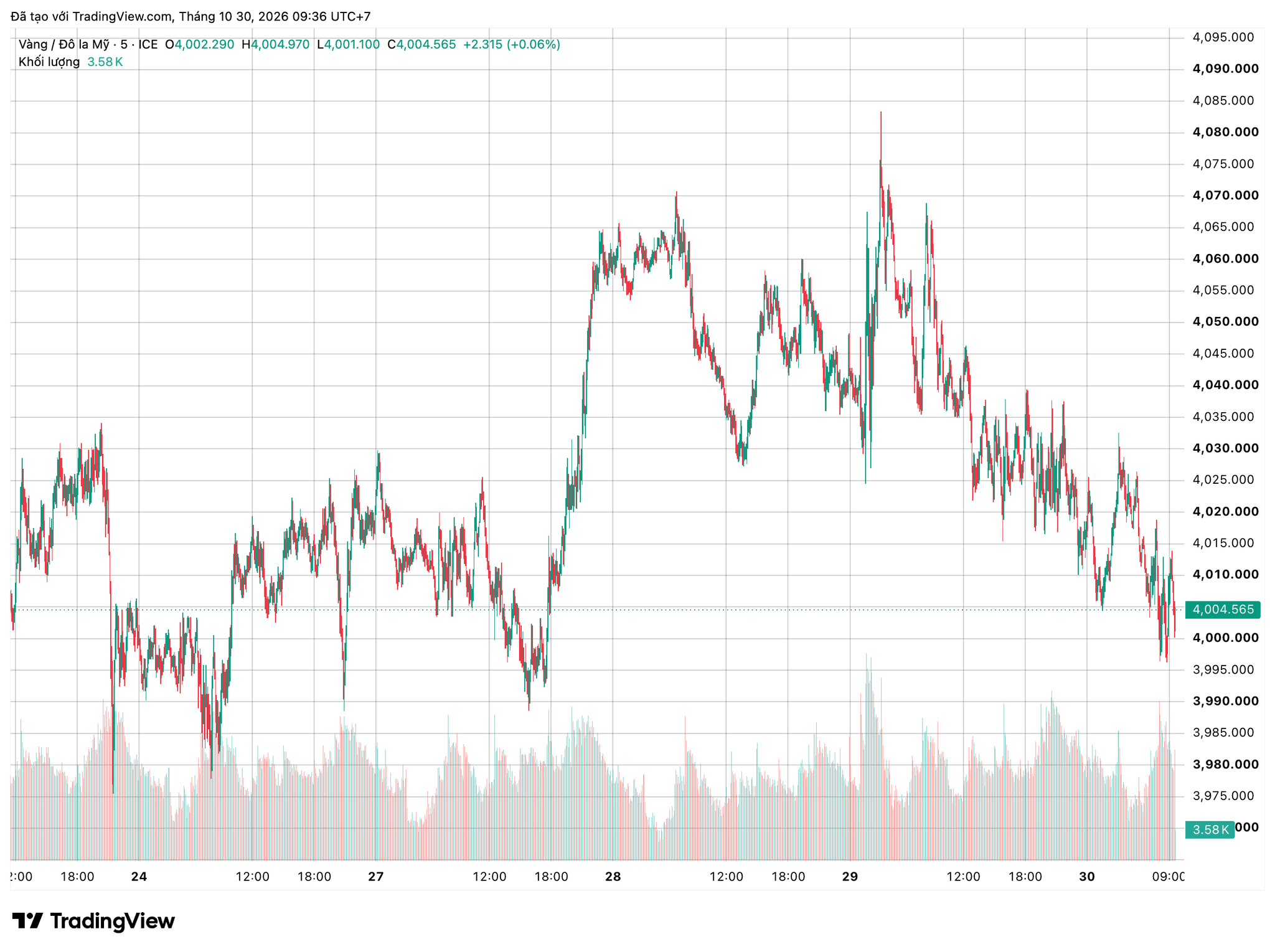Click date label 27 on time axis
The height and width of the screenshot is (952, 1275).
(375, 877)
